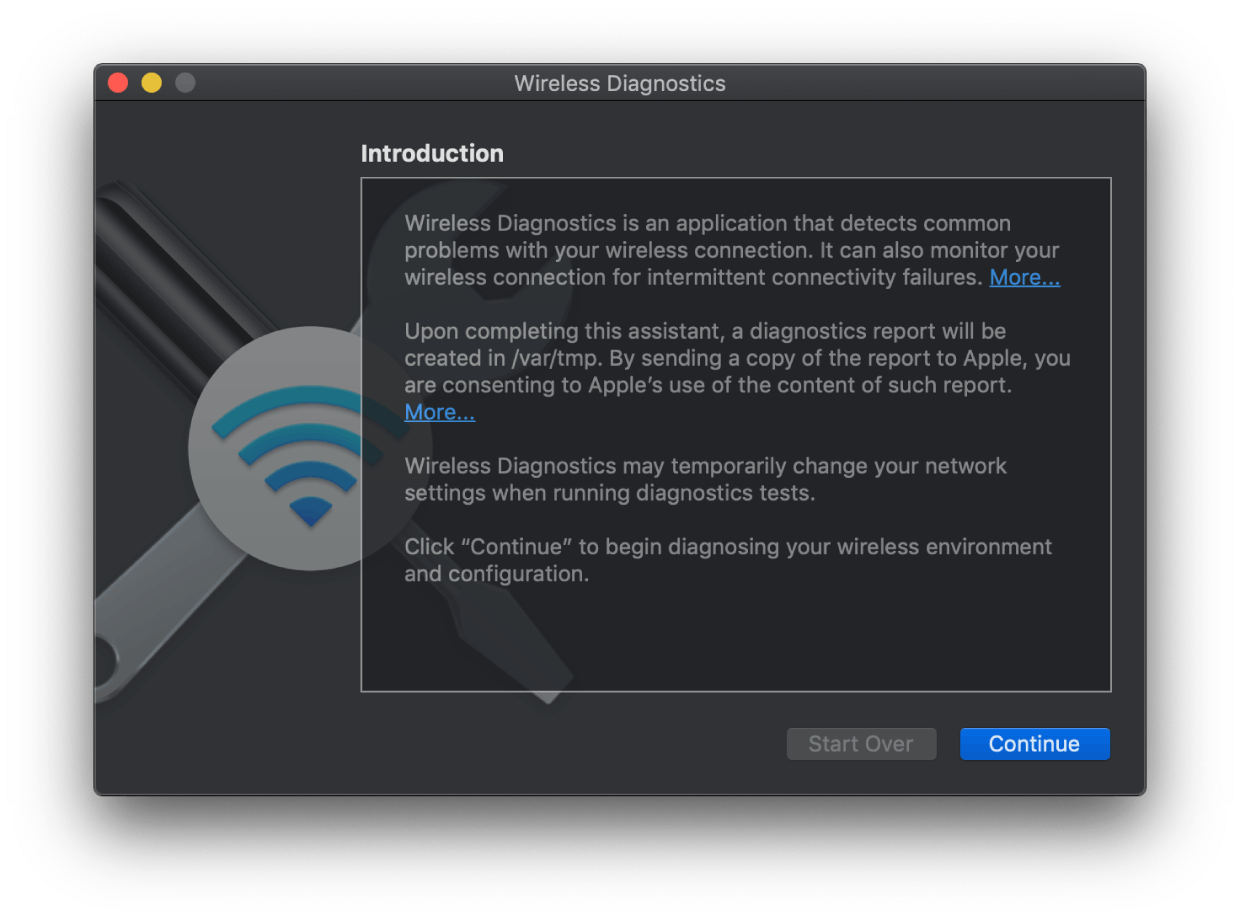1240x920 pixels.
Task: Click the Wireless Diagnostics window title
Action: tap(620, 84)
